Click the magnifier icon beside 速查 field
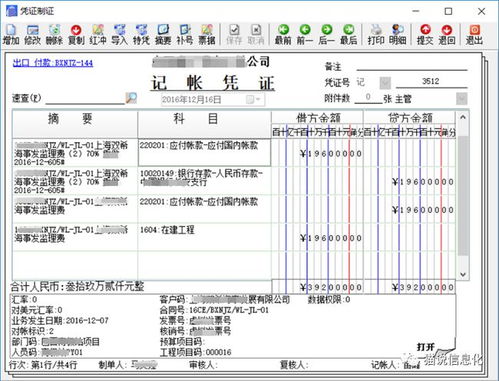The width and height of the screenshot is (499, 381). pyautogui.click(x=131, y=98)
